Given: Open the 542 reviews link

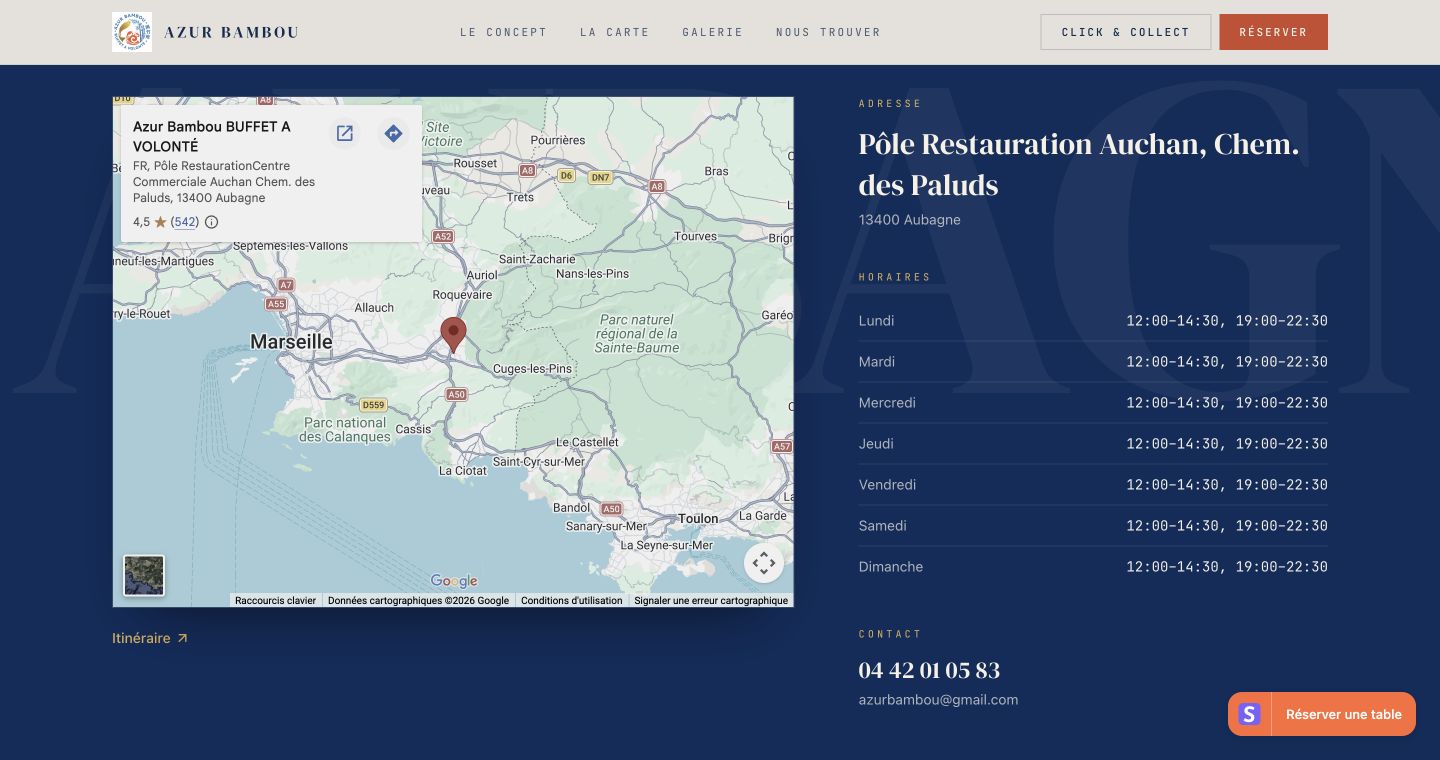Looking at the screenshot, I should pos(185,222).
